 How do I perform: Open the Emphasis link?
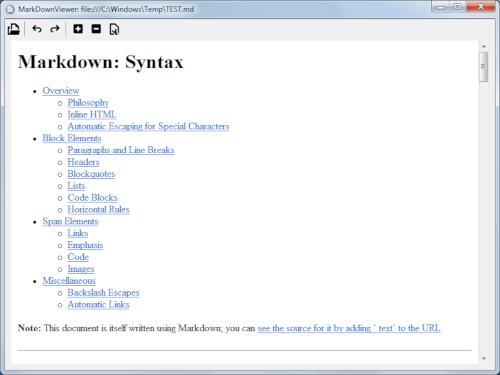click(x=85, y=245)
